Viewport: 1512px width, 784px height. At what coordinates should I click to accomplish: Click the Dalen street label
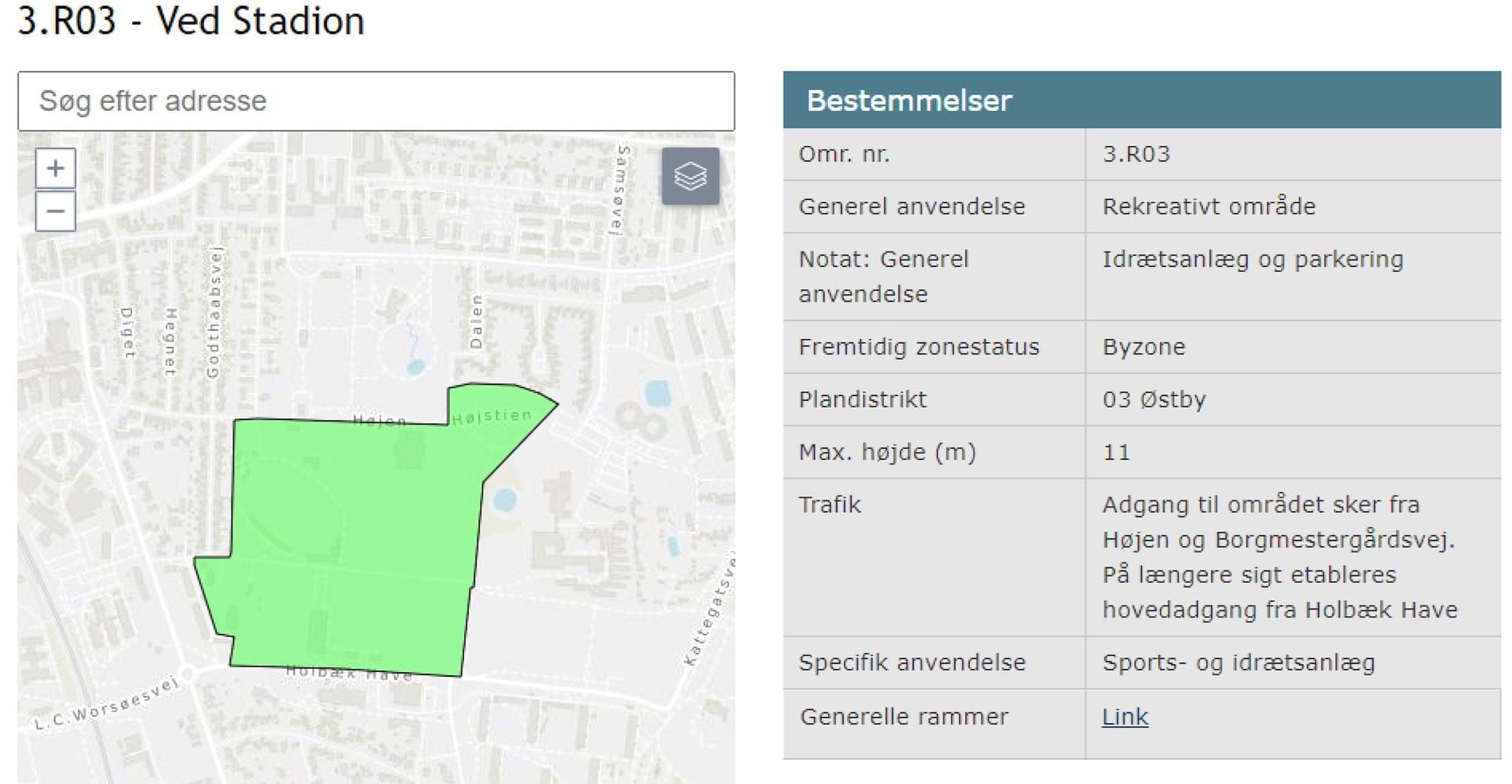coord(476,322)
